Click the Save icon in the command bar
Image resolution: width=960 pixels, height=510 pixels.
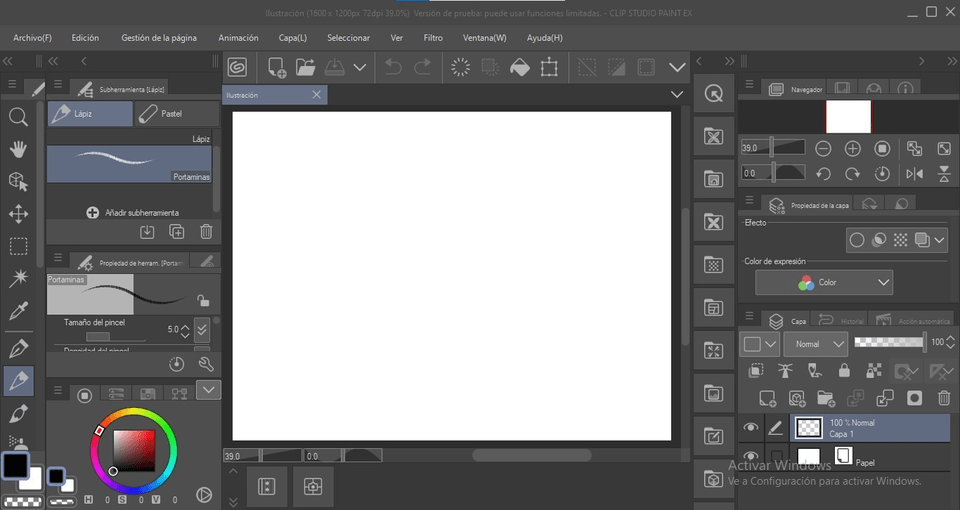(x=334, y=67)
